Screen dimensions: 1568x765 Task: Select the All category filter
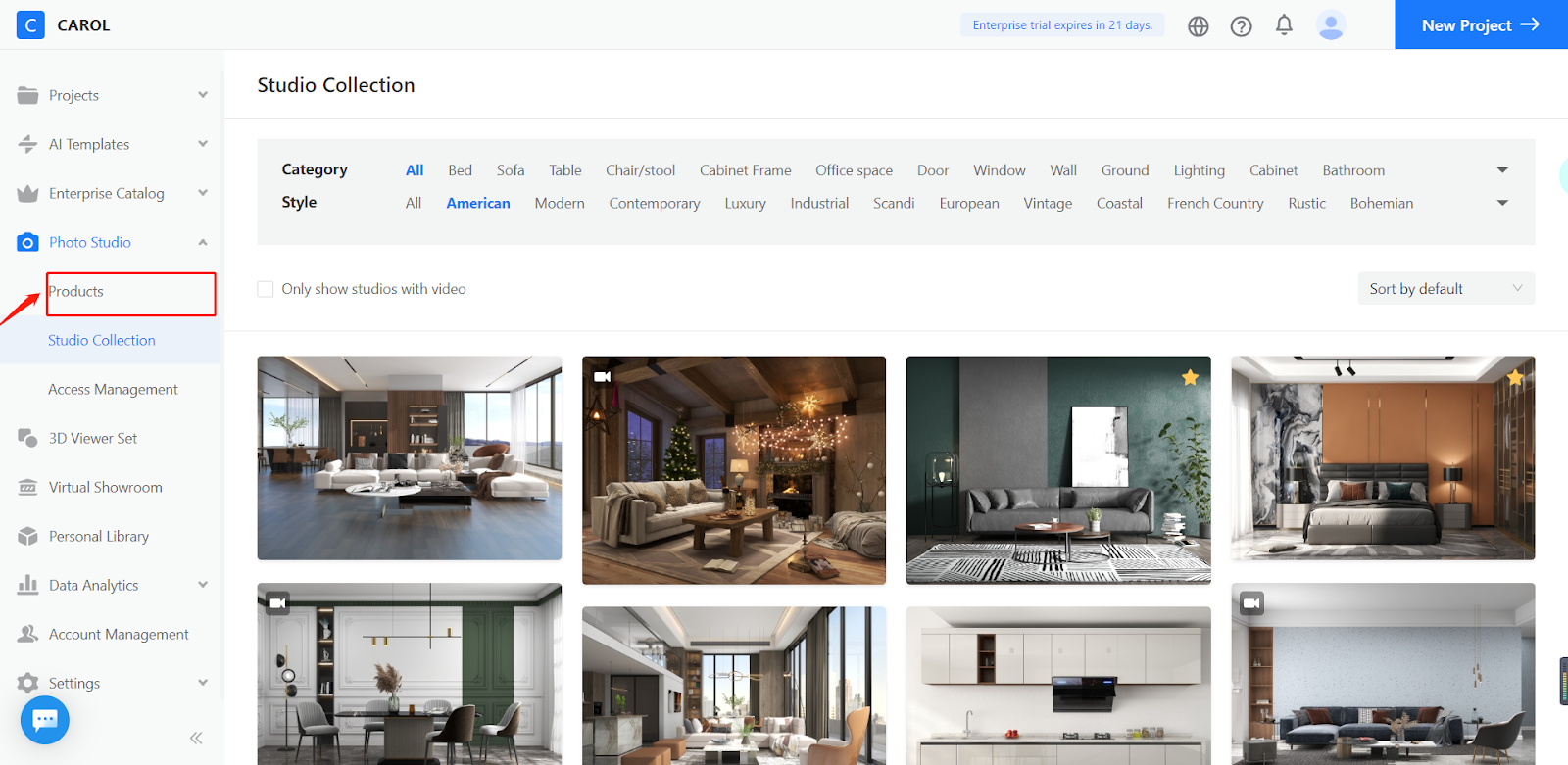(x=415, y=170)
